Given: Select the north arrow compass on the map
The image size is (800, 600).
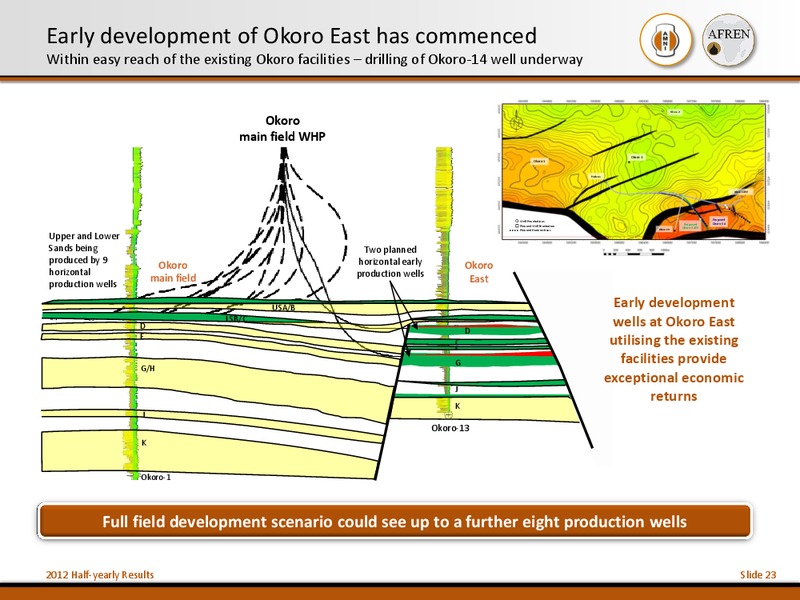Looking at the screenshot, I should pyautogui.click(x=516, y=121).
